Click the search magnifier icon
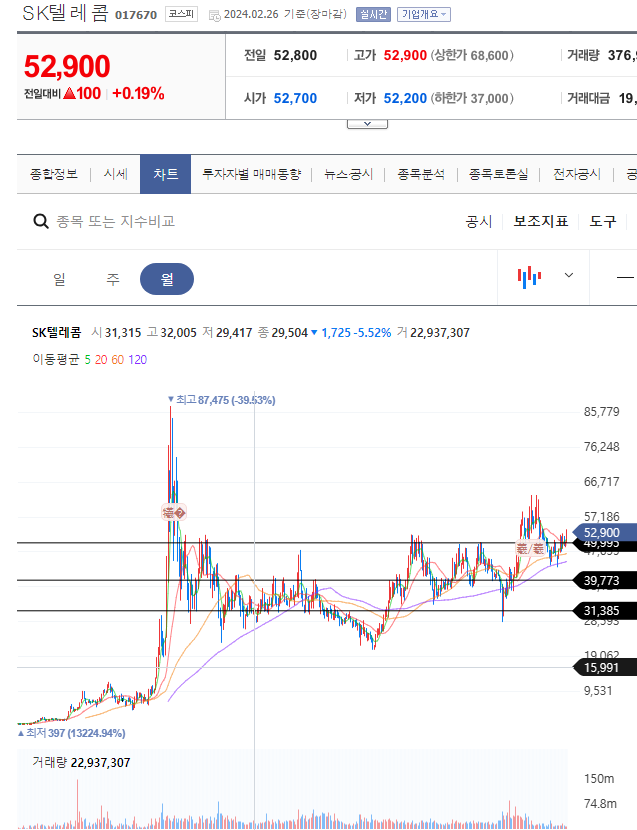This screenshot has width=637, height=830. 41,221
